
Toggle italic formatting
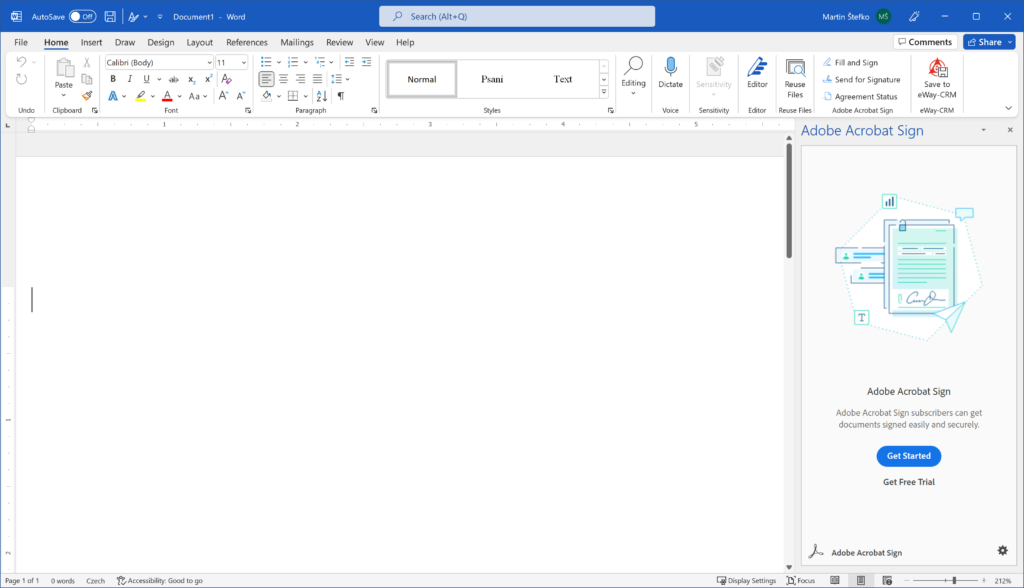click(129, 79)
